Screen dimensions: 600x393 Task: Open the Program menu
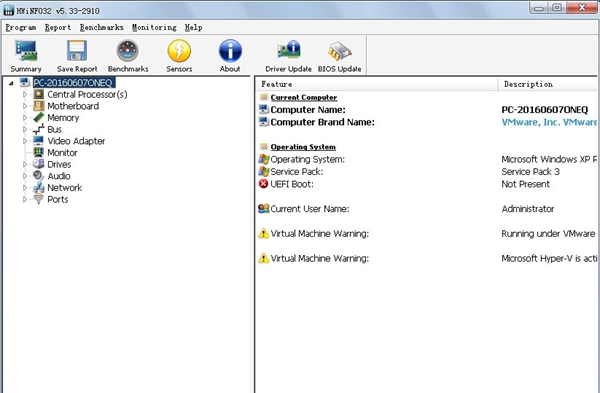(x=21, y=28)
